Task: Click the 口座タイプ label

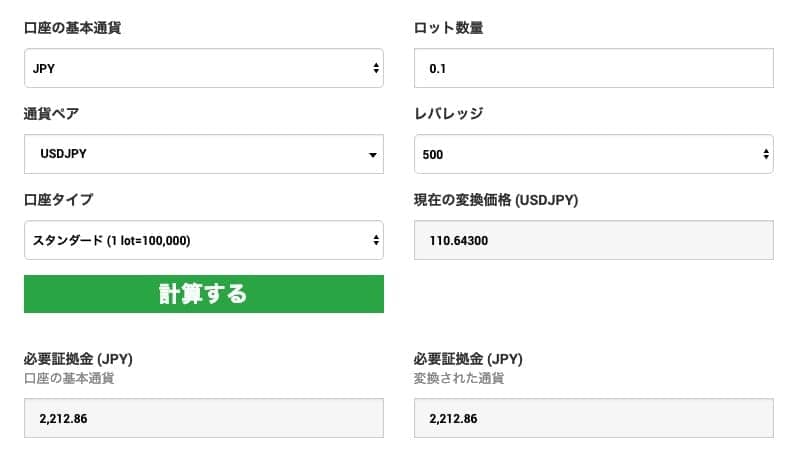Action: (x=58, y=200)
